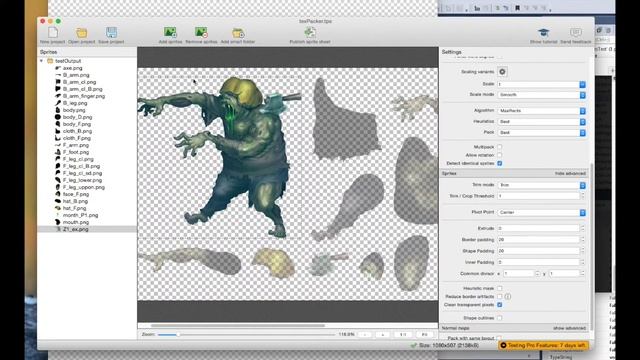Open the Pivot Point dropdown
The image size is (640, 360).
[541, 212]
